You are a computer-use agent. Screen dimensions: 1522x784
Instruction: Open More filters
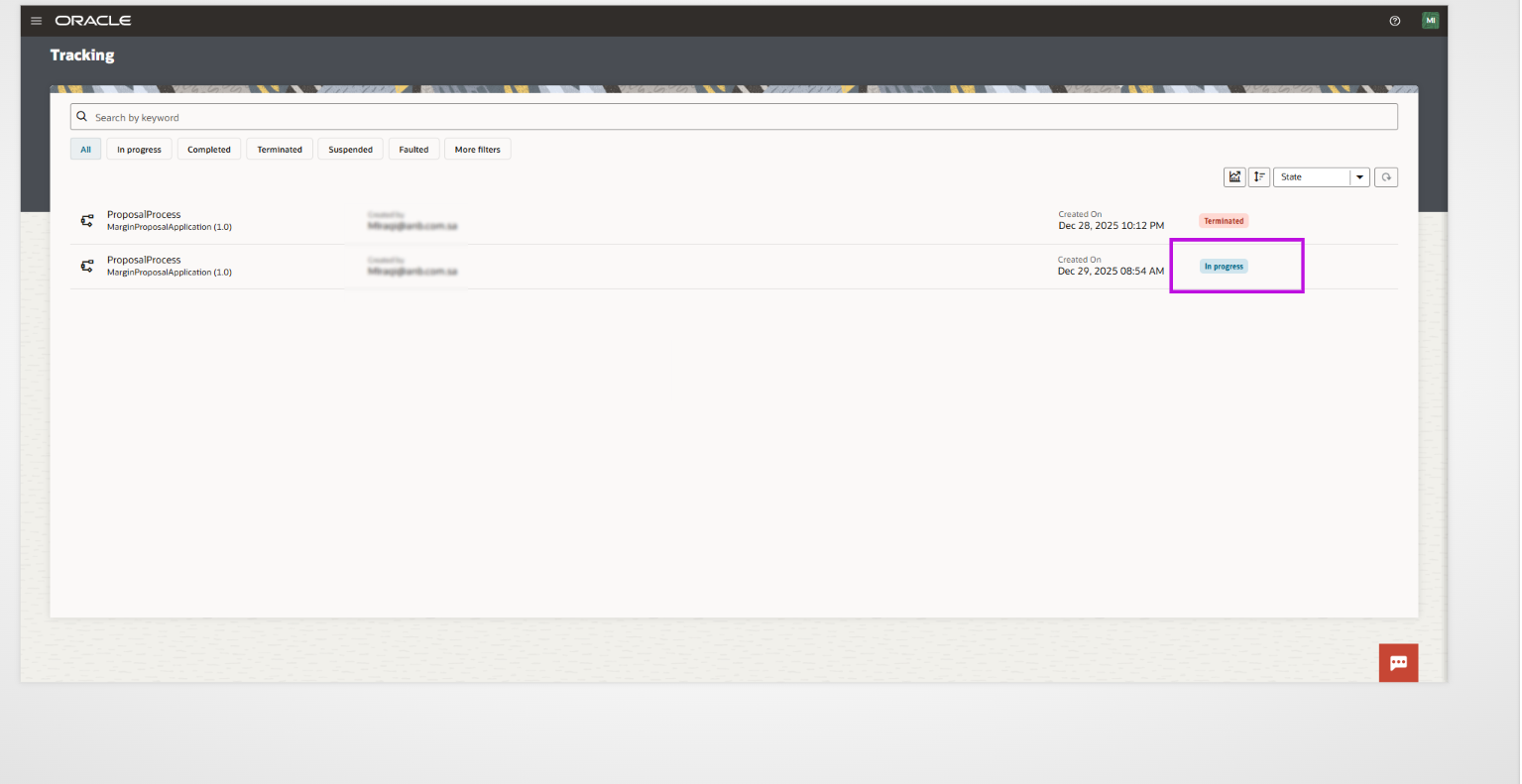coord(478,150)
